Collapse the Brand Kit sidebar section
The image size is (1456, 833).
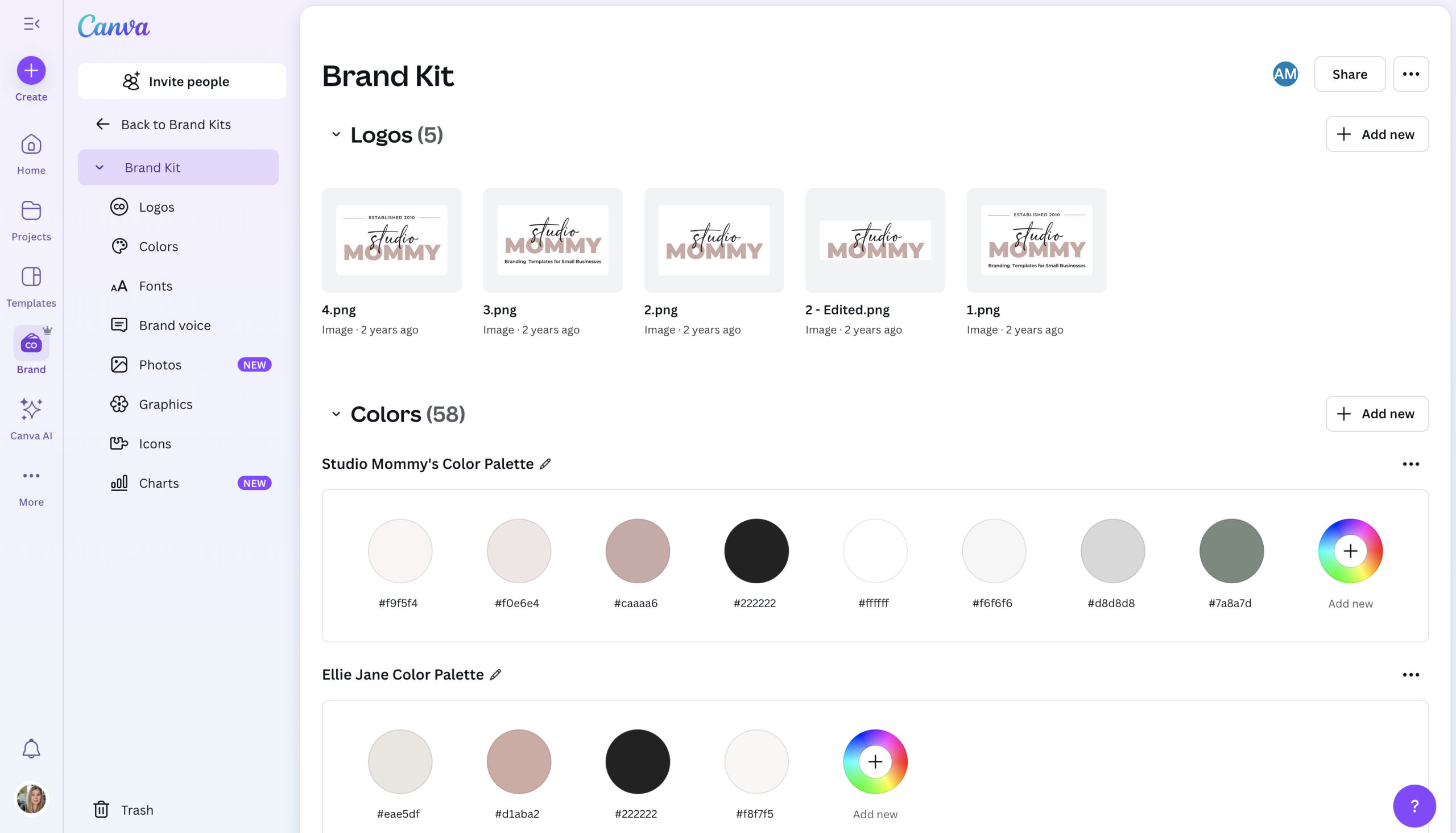tap(100, 167)
